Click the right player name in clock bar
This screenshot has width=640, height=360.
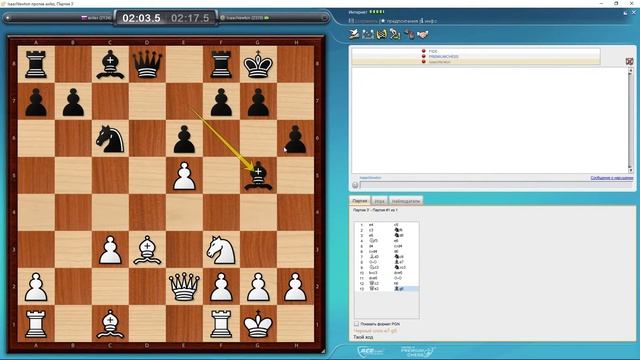click(x=244, y=18)
